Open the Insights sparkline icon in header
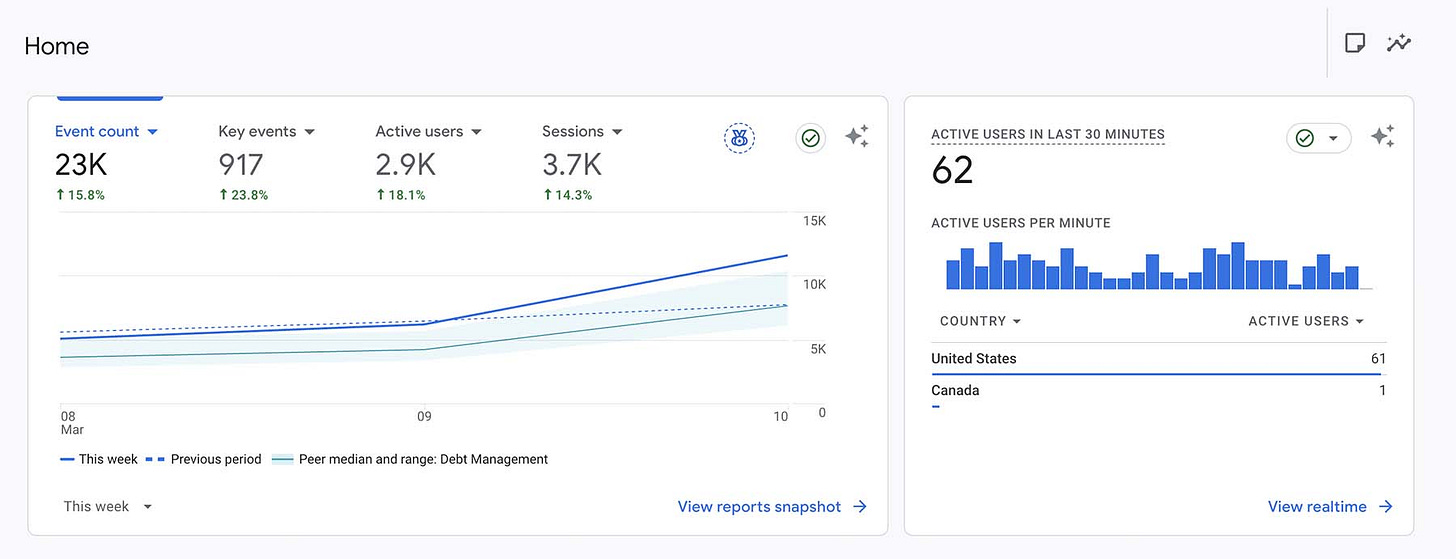1456x559 pixels. click(1399, 43)
